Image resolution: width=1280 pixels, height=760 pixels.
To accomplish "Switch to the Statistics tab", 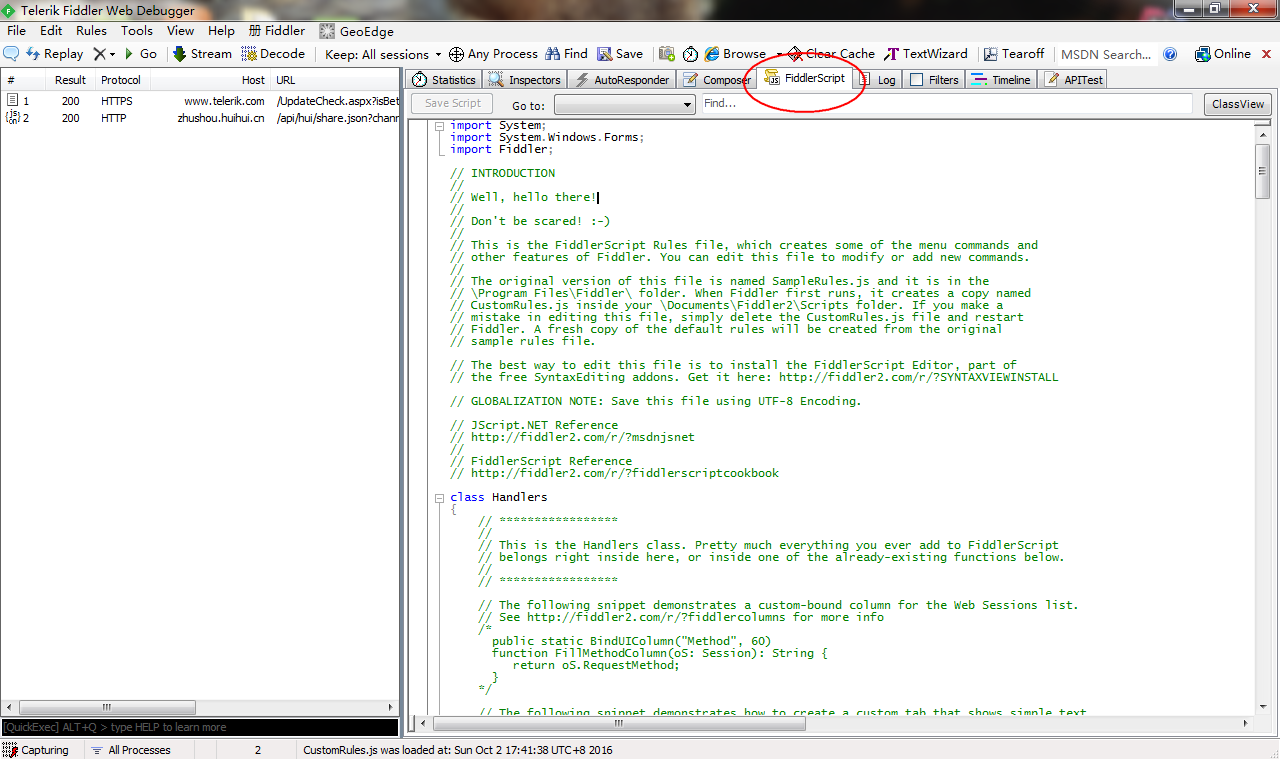I will click(445, 80).
